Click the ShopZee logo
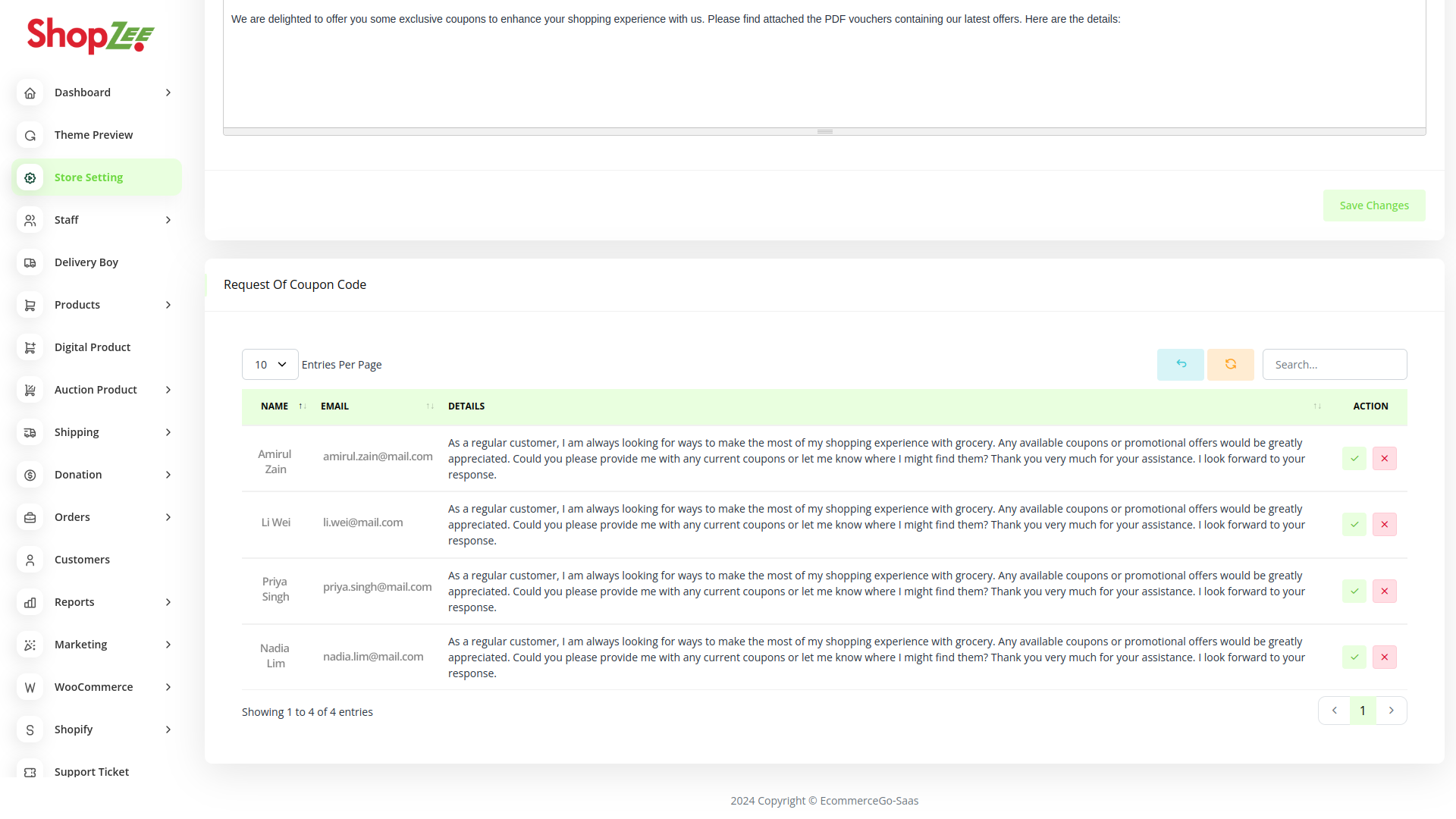 (91, 36)
